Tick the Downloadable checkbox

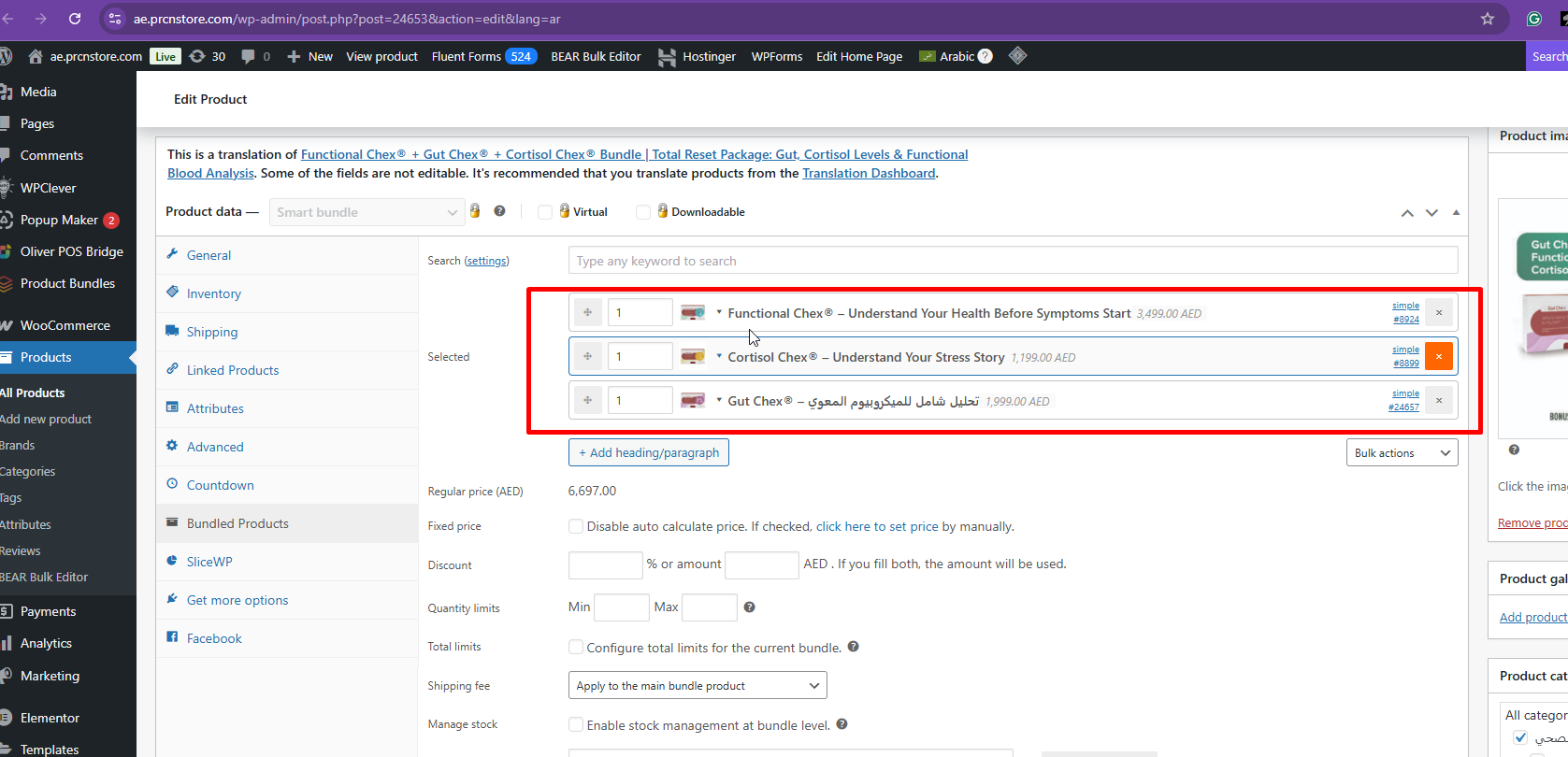click(x=643, y=212)
